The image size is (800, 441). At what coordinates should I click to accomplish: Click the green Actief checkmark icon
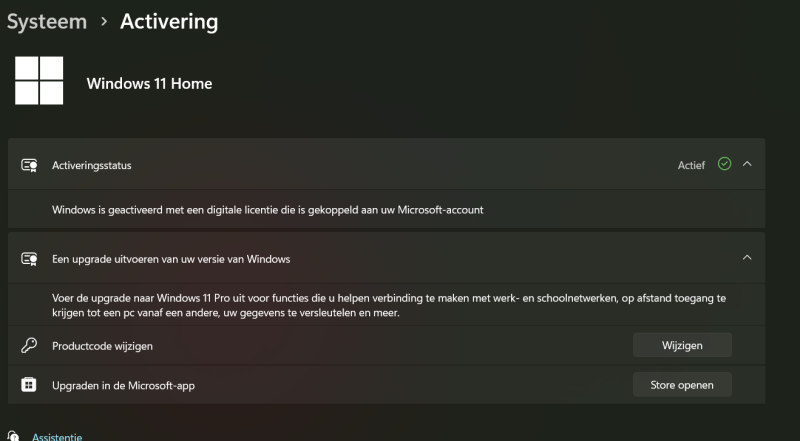[x=724, y=164]
